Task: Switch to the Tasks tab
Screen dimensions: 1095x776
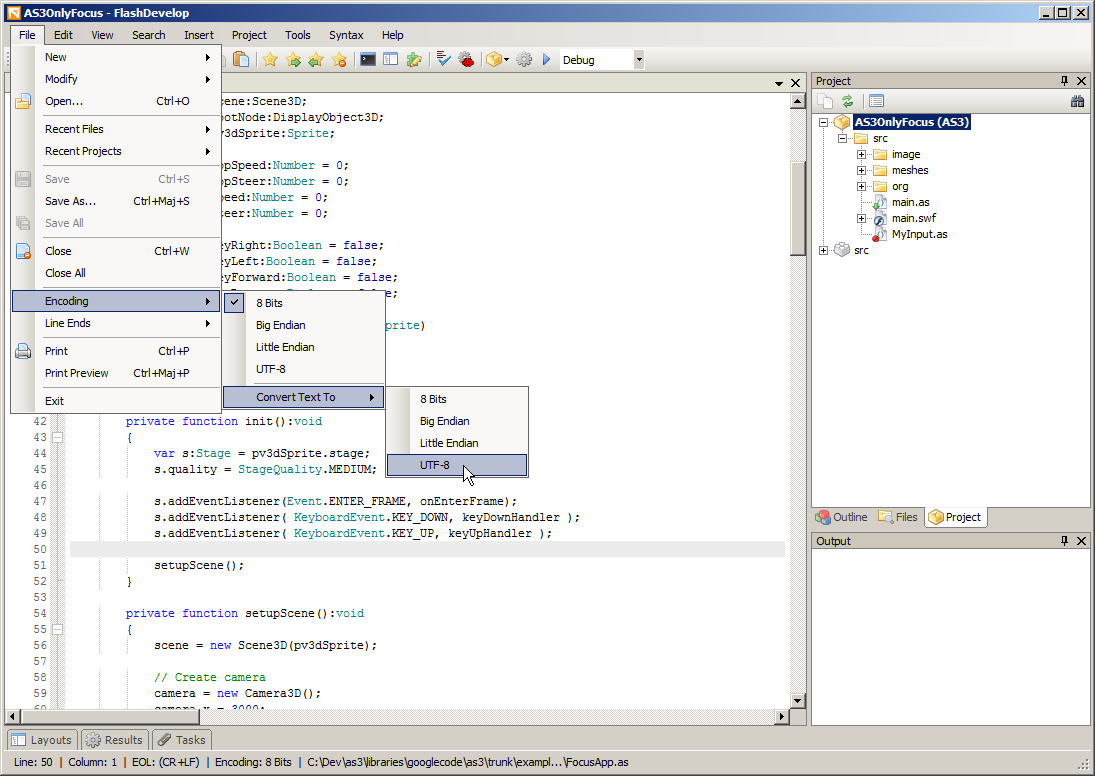Action: coord(181,740)
